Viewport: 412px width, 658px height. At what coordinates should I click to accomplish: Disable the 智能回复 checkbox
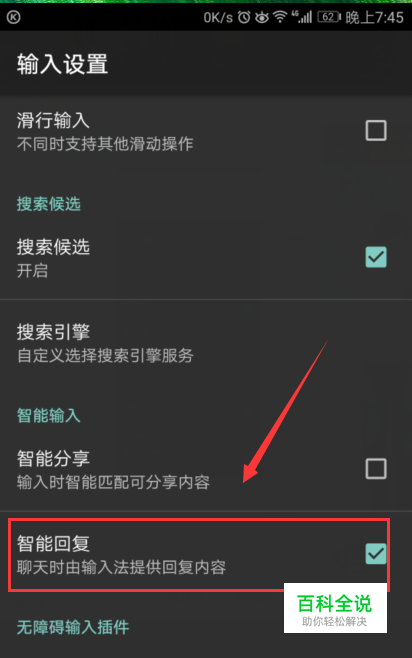click(376, 554)
